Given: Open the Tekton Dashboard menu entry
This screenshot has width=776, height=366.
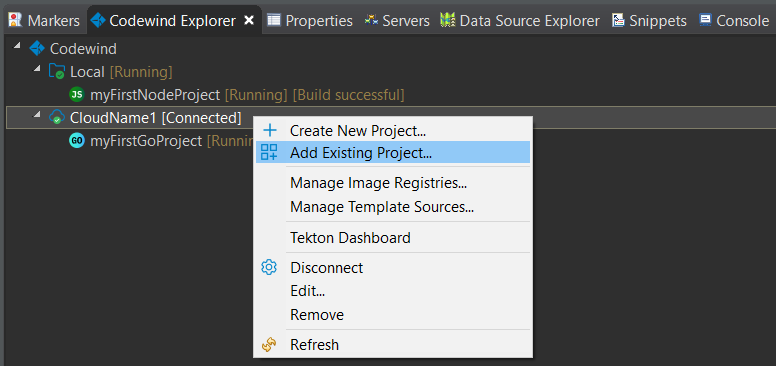Looking at the screenshot, I should [x=393, y=238].
